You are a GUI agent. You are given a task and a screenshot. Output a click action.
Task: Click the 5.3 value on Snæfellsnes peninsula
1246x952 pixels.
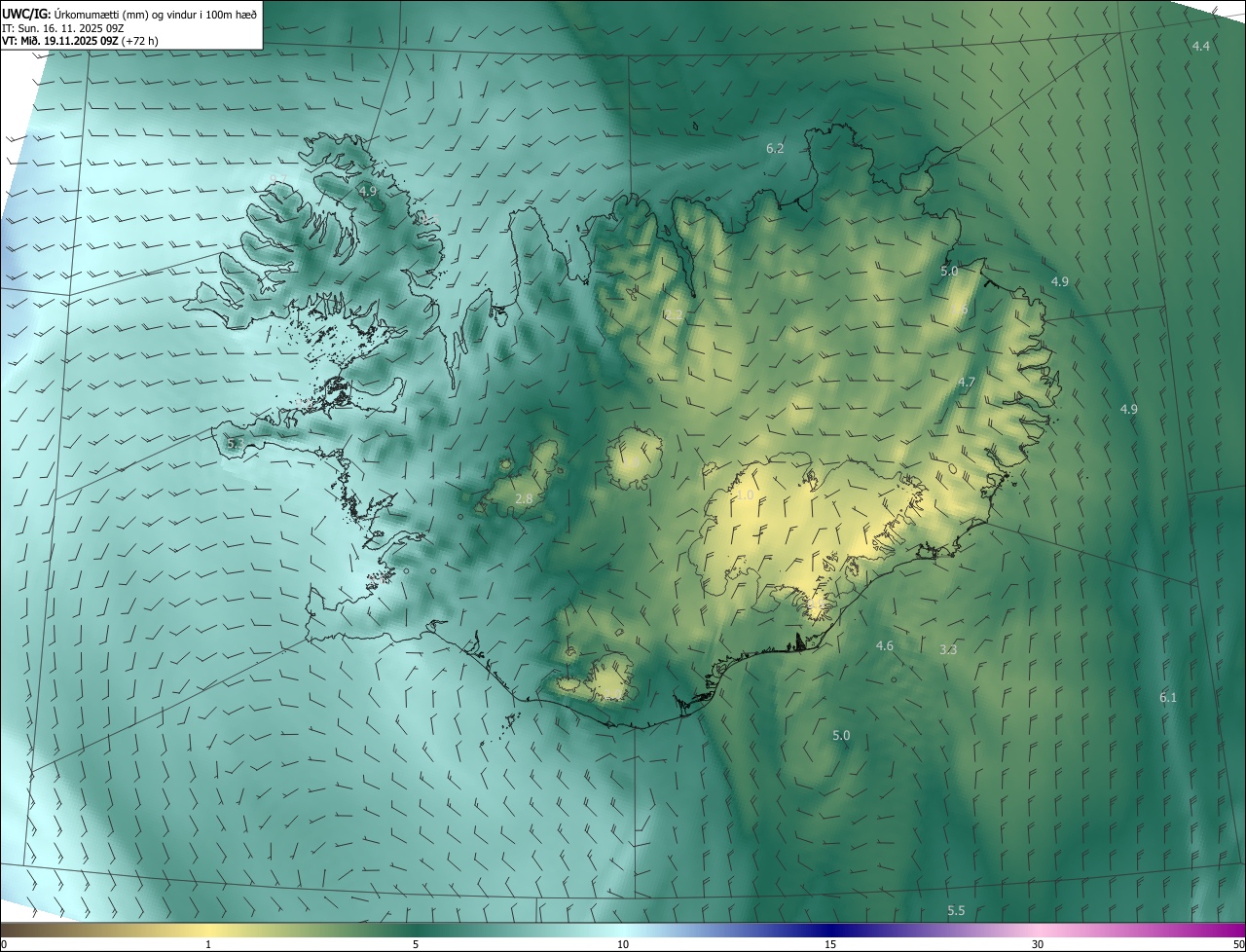coord(235,444)
